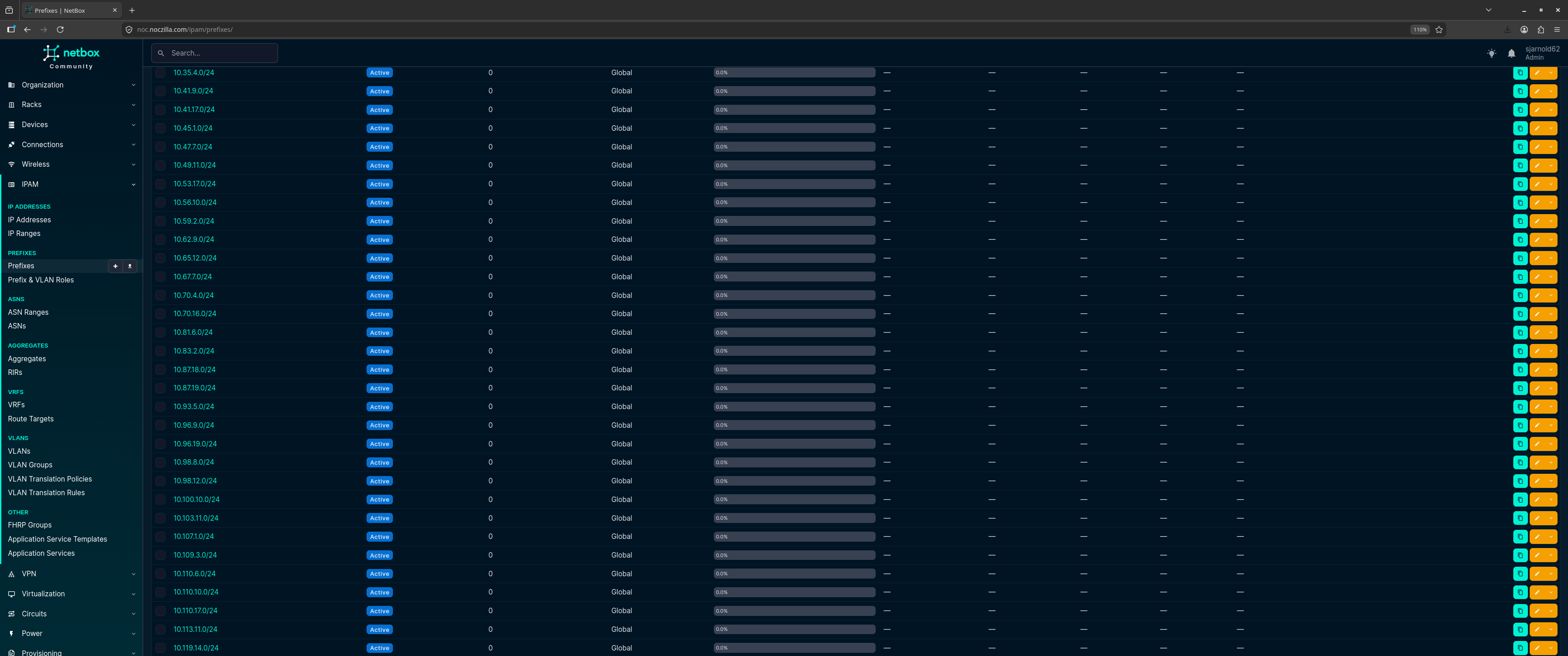Toggle the light/dark theme bulb icon

[1491, 54]
